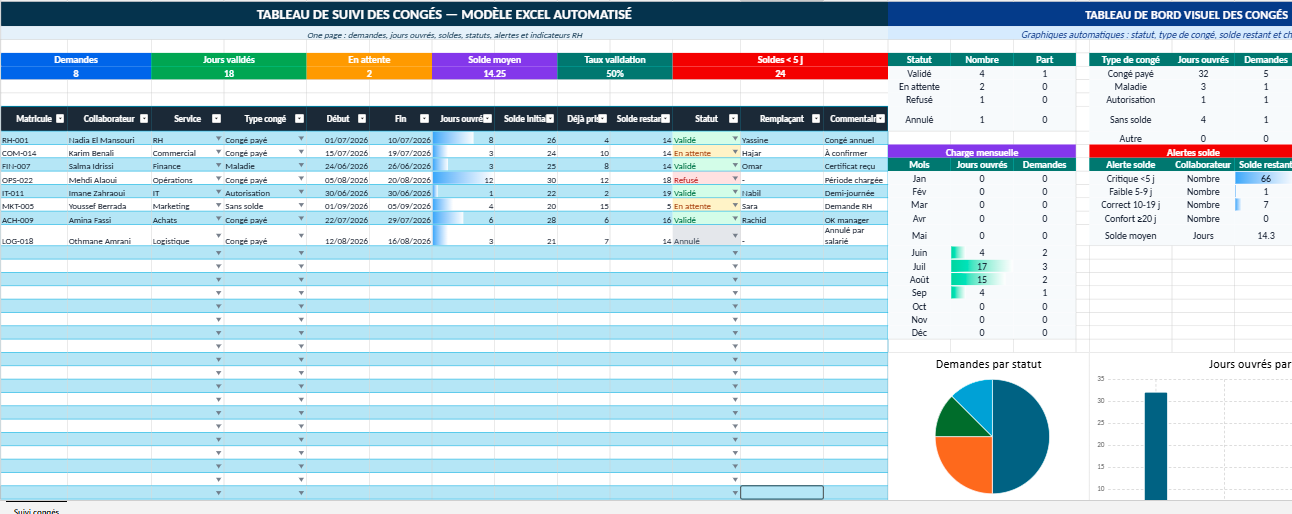This screenshot has height=514, width=1292.
Task: Select the outlined empty cell in last row
Action: tap(782, 492)
